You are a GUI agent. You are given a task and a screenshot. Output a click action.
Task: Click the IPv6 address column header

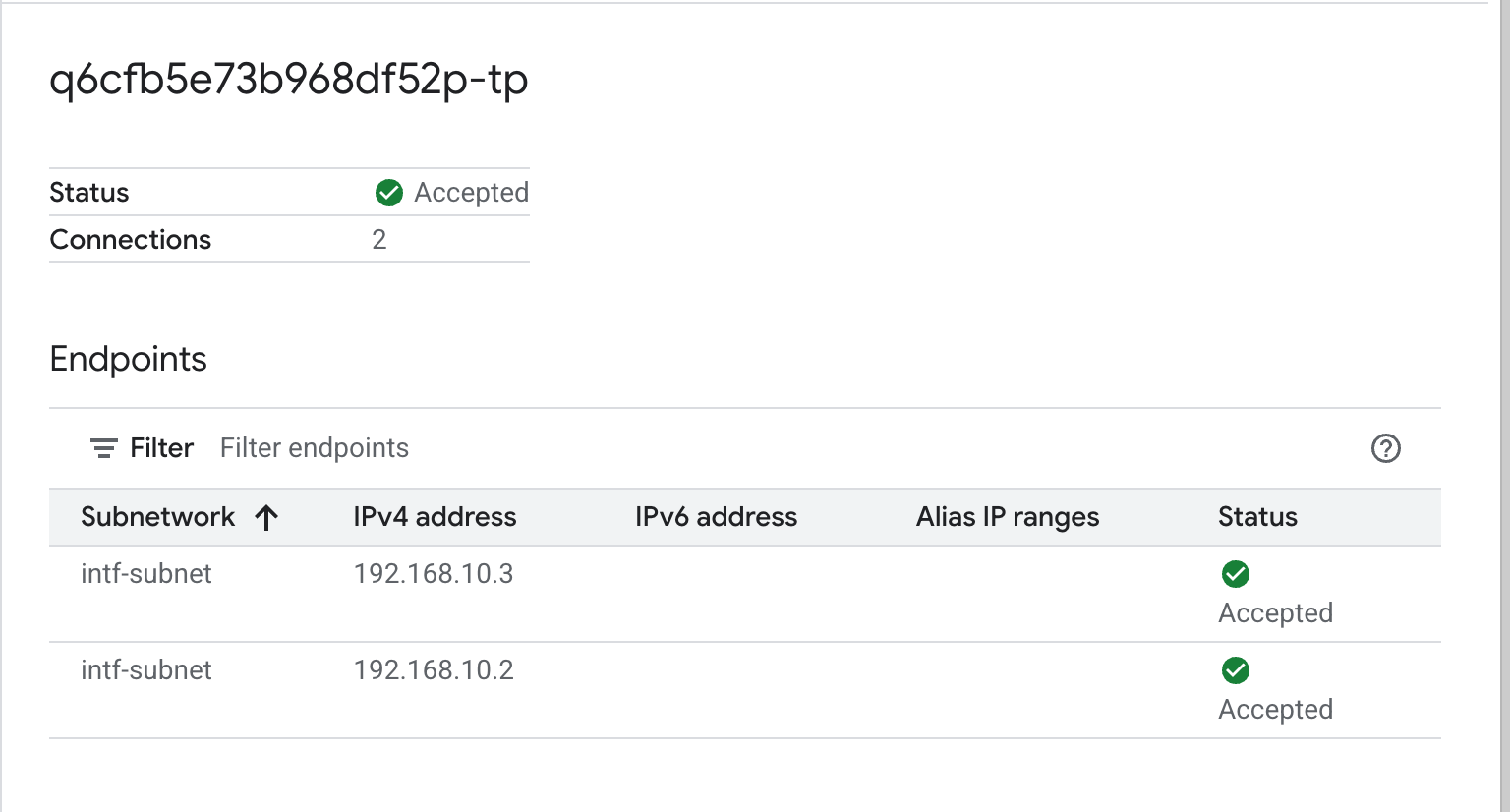click(716, 517)
